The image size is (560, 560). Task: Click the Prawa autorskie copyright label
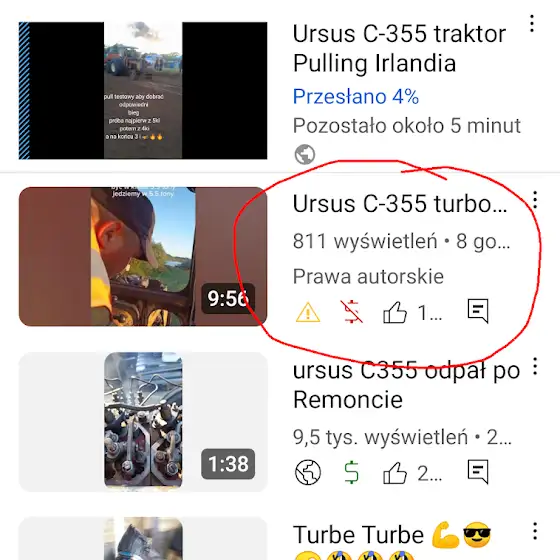(368, 276)
